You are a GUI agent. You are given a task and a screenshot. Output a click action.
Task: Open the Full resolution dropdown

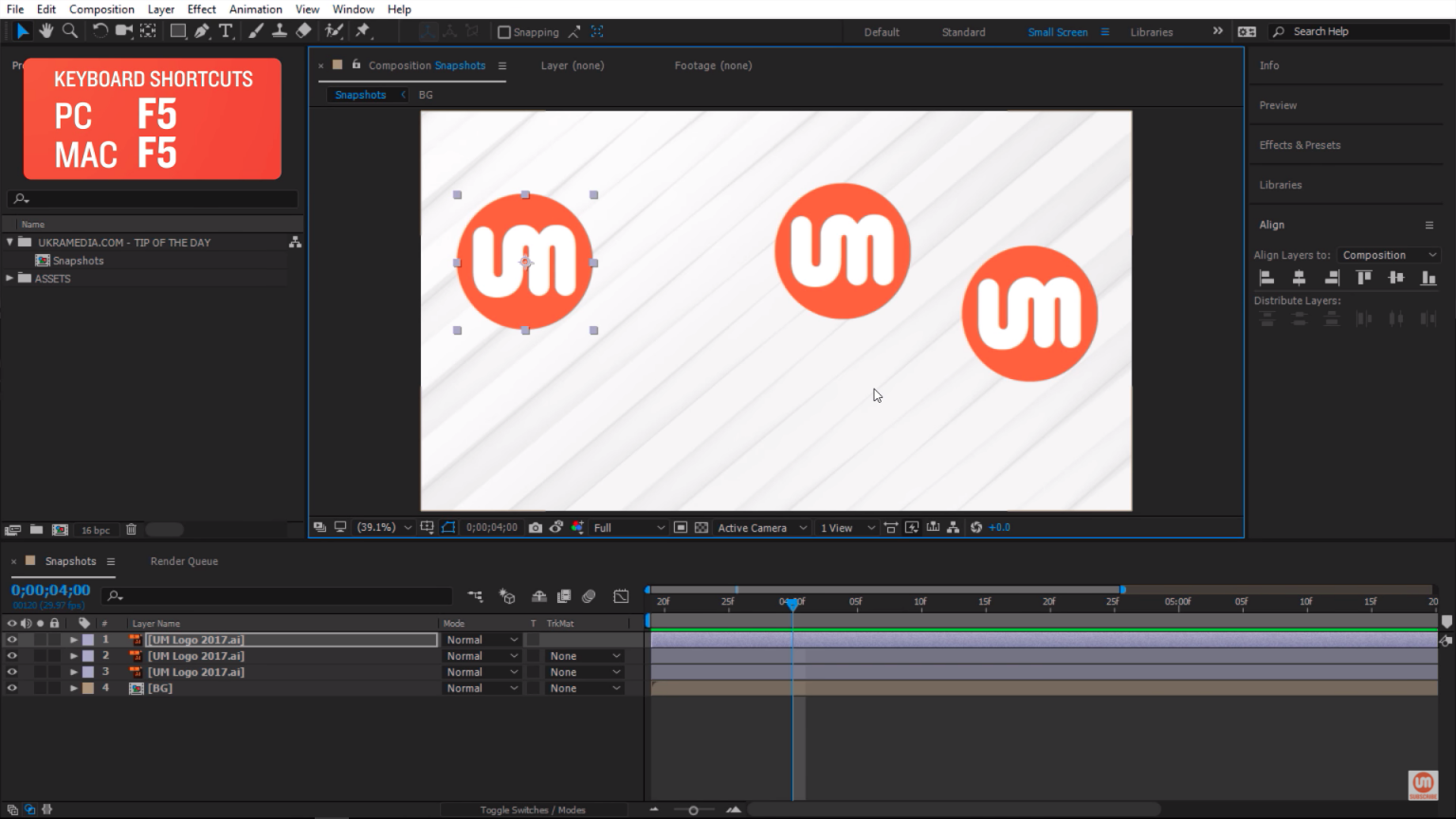click(x=628, y=528)
